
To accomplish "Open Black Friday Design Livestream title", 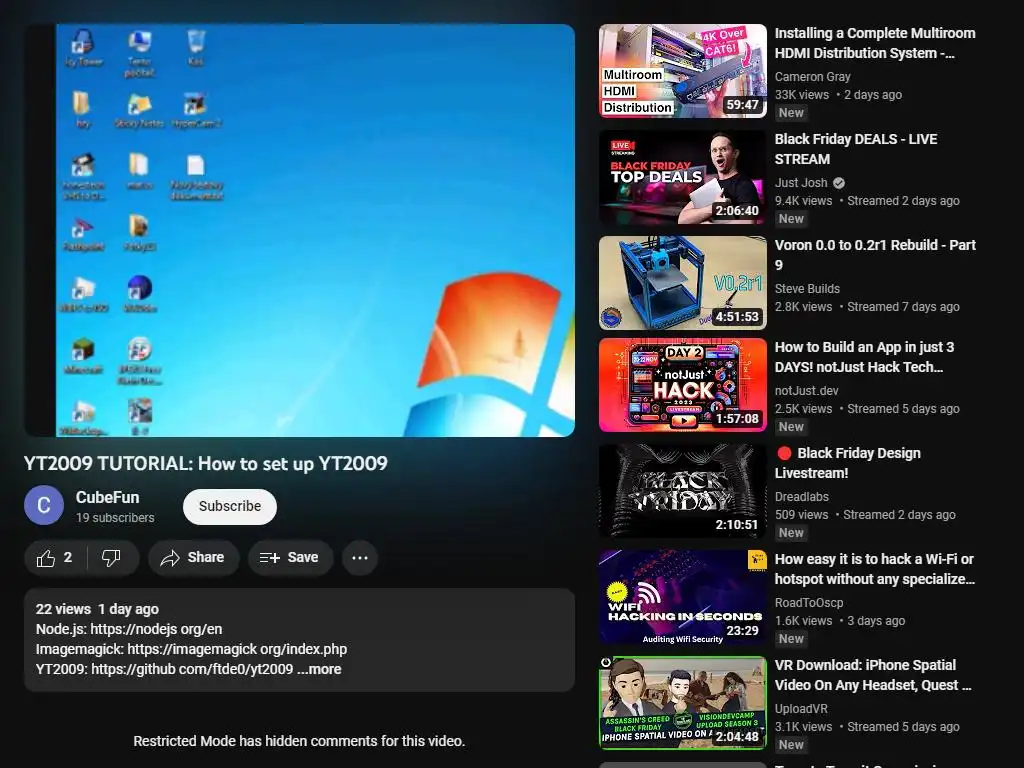I will point(848,463).
